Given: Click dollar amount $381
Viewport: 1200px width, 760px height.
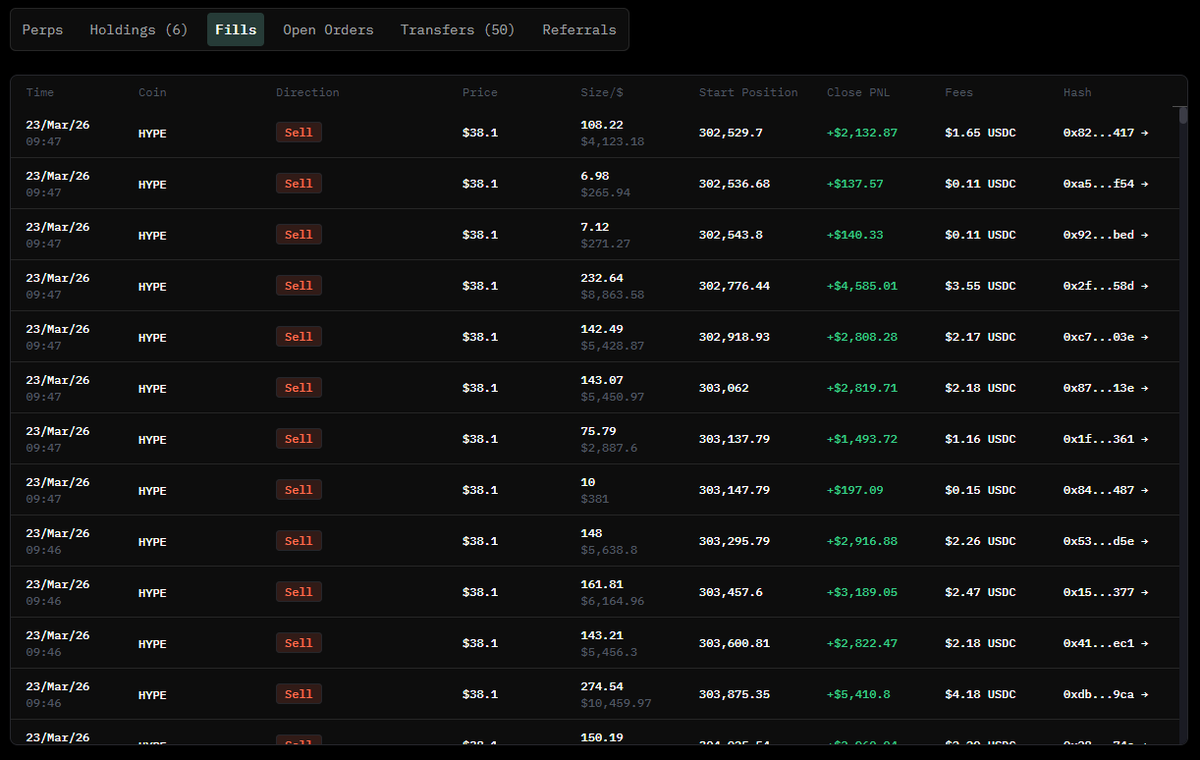Looking at the screenshot, I should (x=594, y=499).
